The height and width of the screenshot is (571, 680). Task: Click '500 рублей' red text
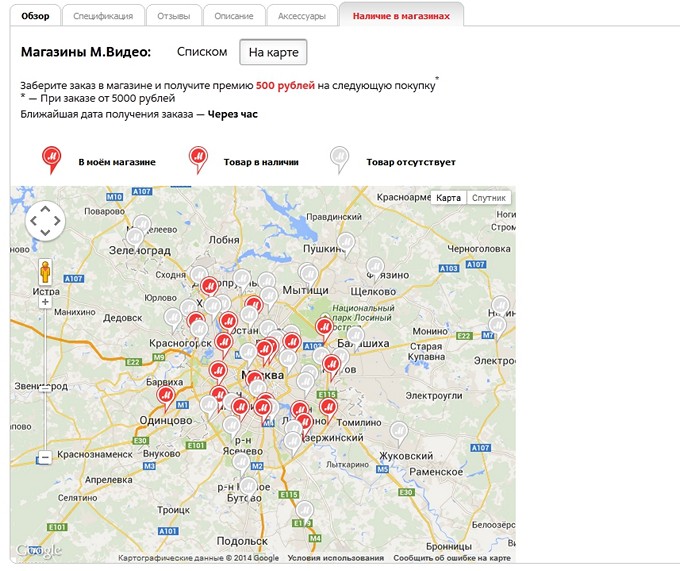[285, 85]
